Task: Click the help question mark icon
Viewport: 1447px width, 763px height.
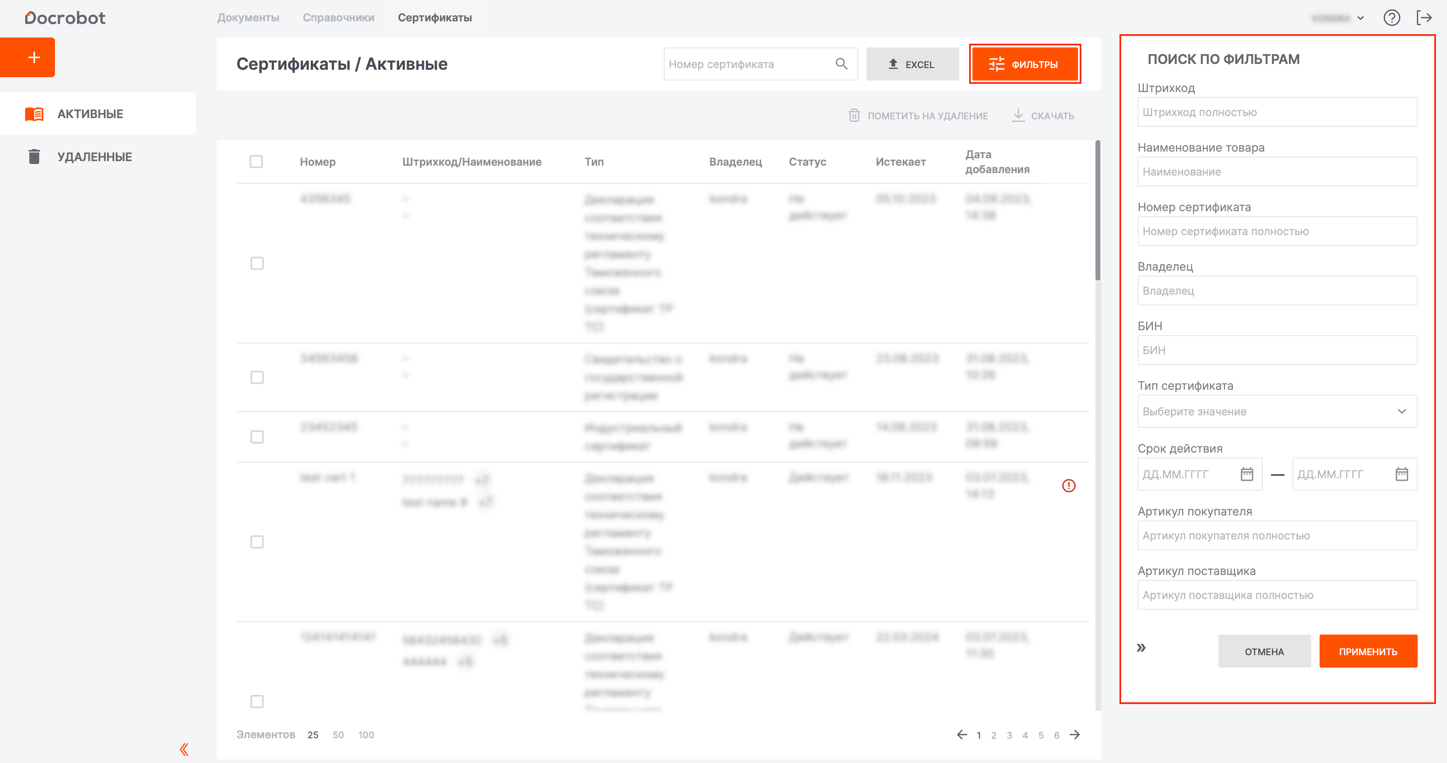Action: tap(1391, 18)
